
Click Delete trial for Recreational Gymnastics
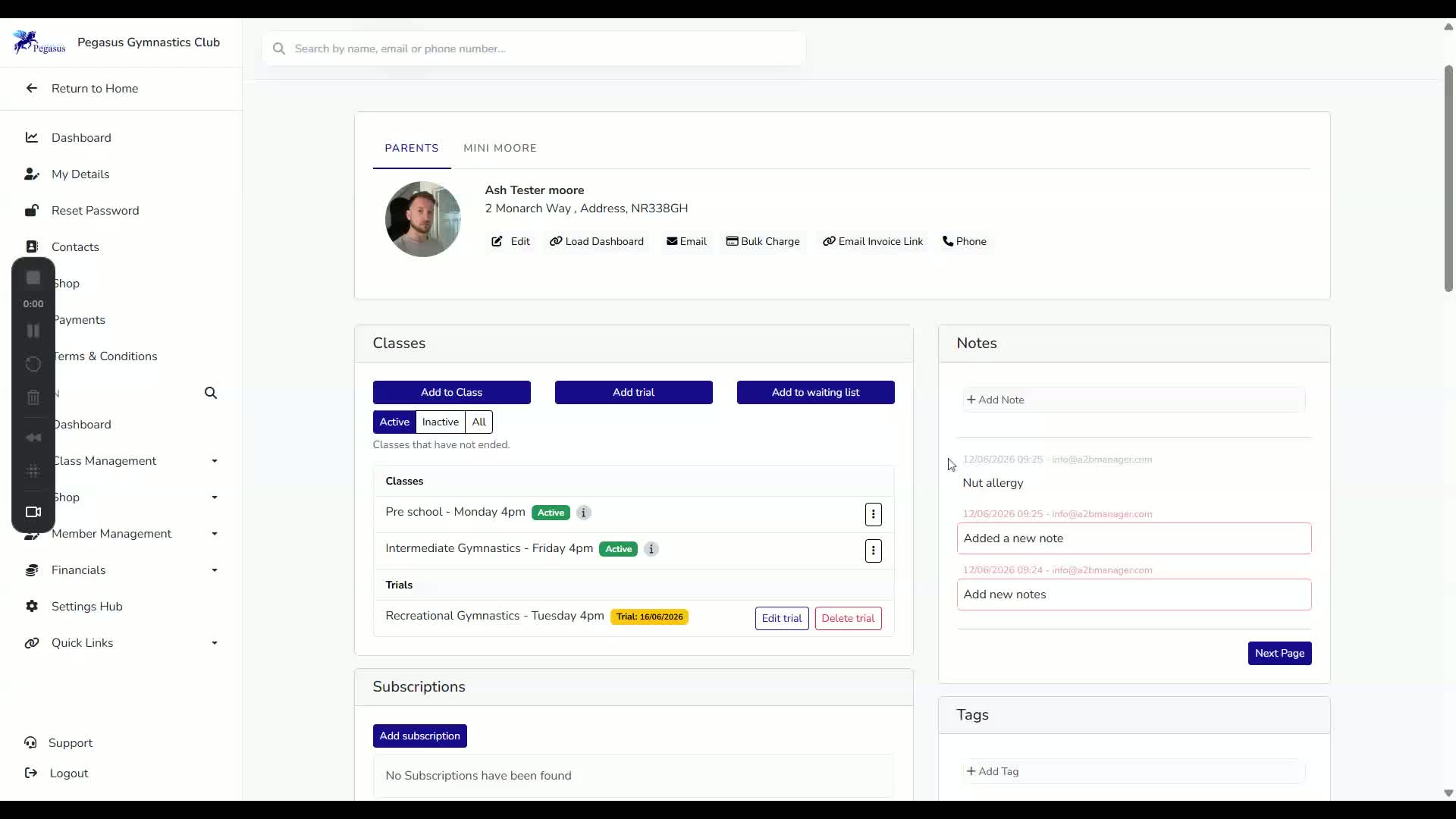(x=848, y=618)
